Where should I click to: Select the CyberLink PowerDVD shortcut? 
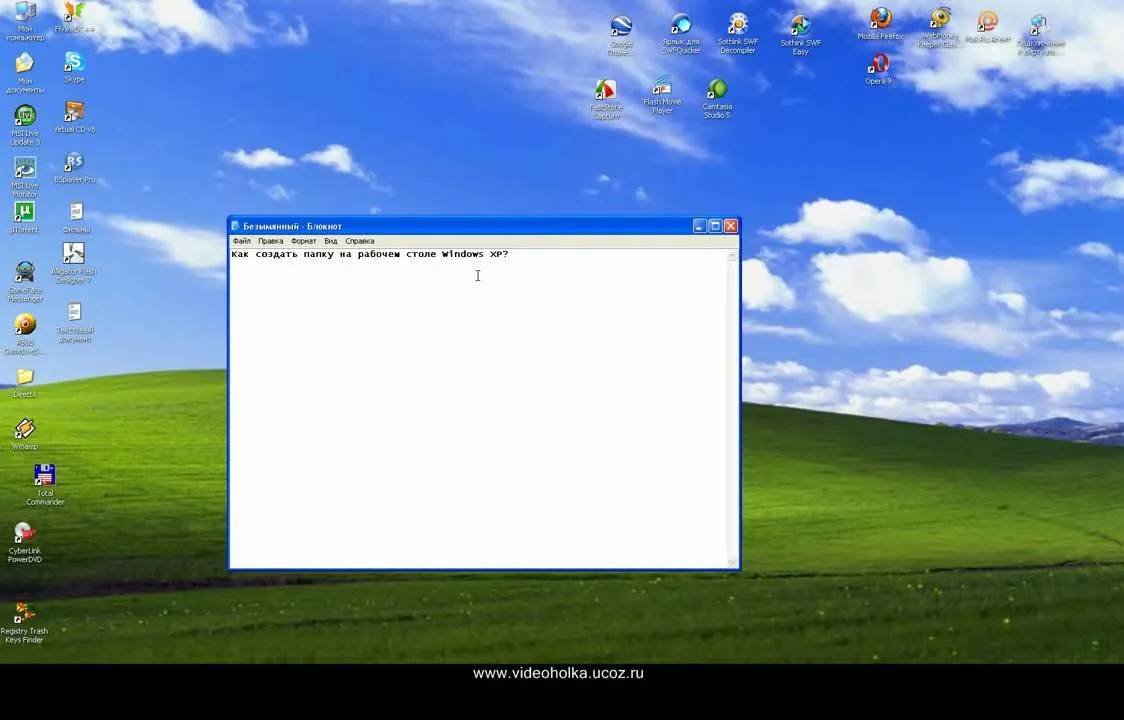[x=25, y=542]
